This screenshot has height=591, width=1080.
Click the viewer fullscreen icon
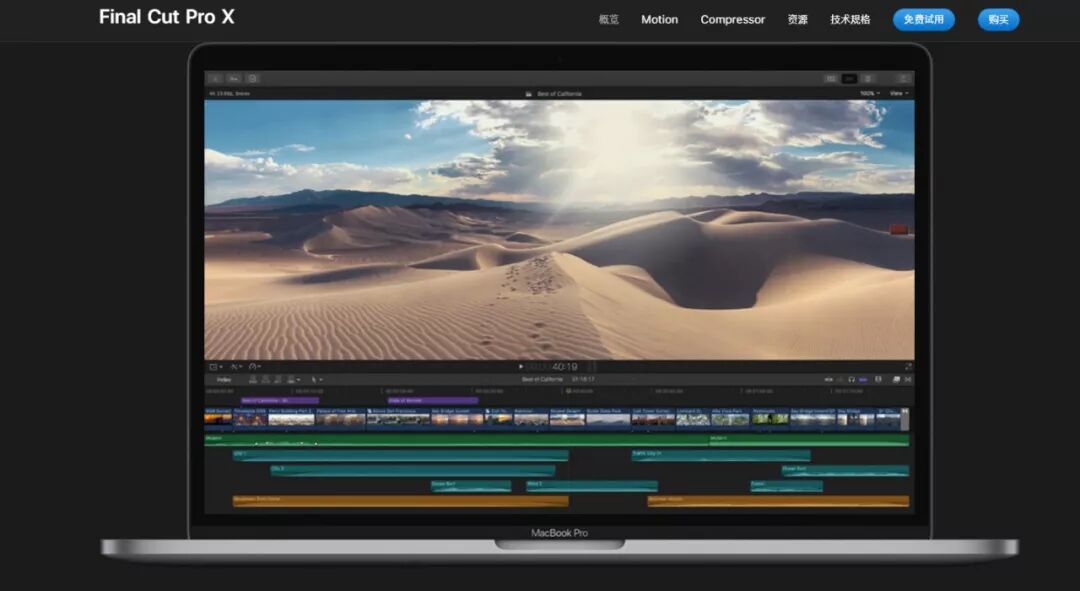[x=908, y=366]
